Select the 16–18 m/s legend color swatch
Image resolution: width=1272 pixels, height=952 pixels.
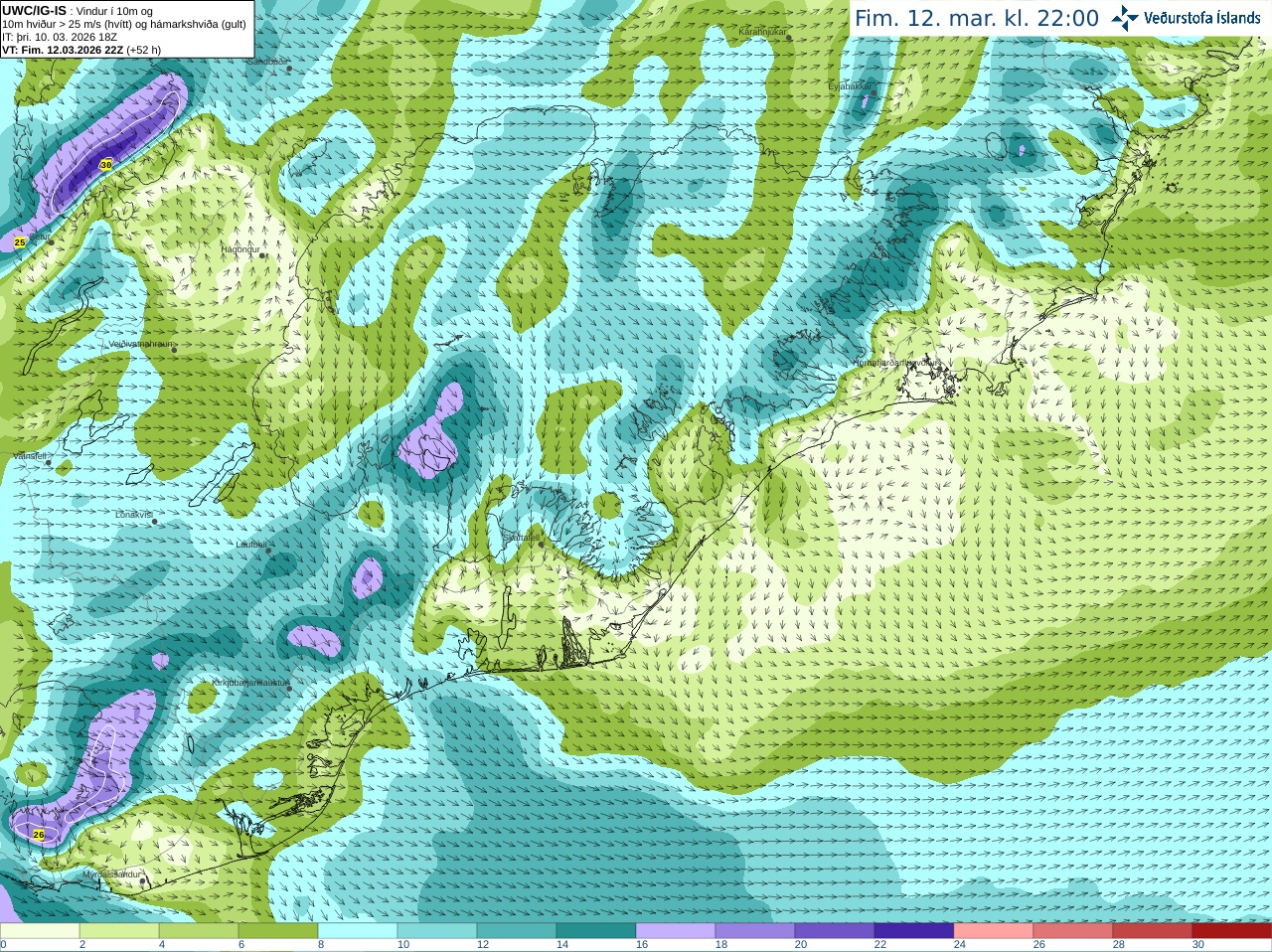[676, 931]
